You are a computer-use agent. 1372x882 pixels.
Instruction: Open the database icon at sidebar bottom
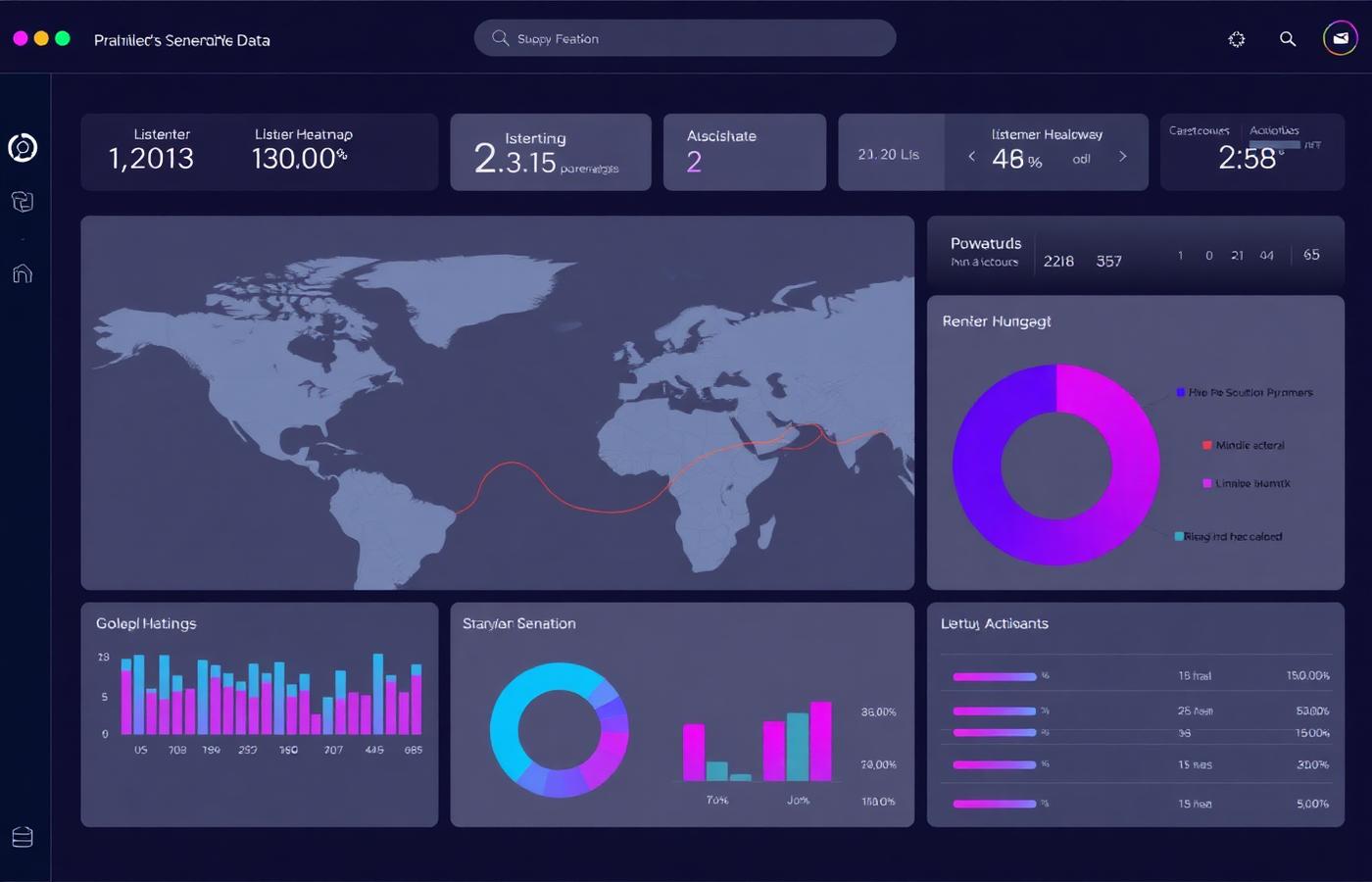(23, 837)
